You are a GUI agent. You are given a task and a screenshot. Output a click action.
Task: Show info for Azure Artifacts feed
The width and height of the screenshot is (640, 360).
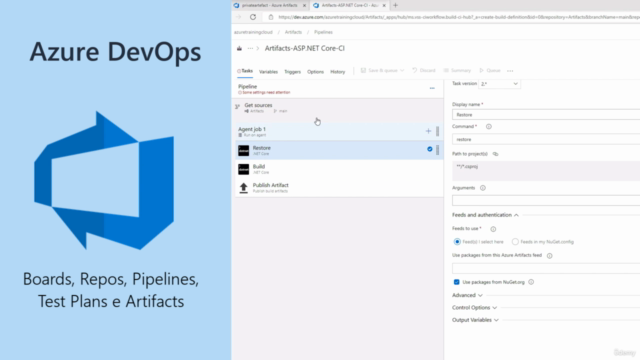click(x=549, y=256)
